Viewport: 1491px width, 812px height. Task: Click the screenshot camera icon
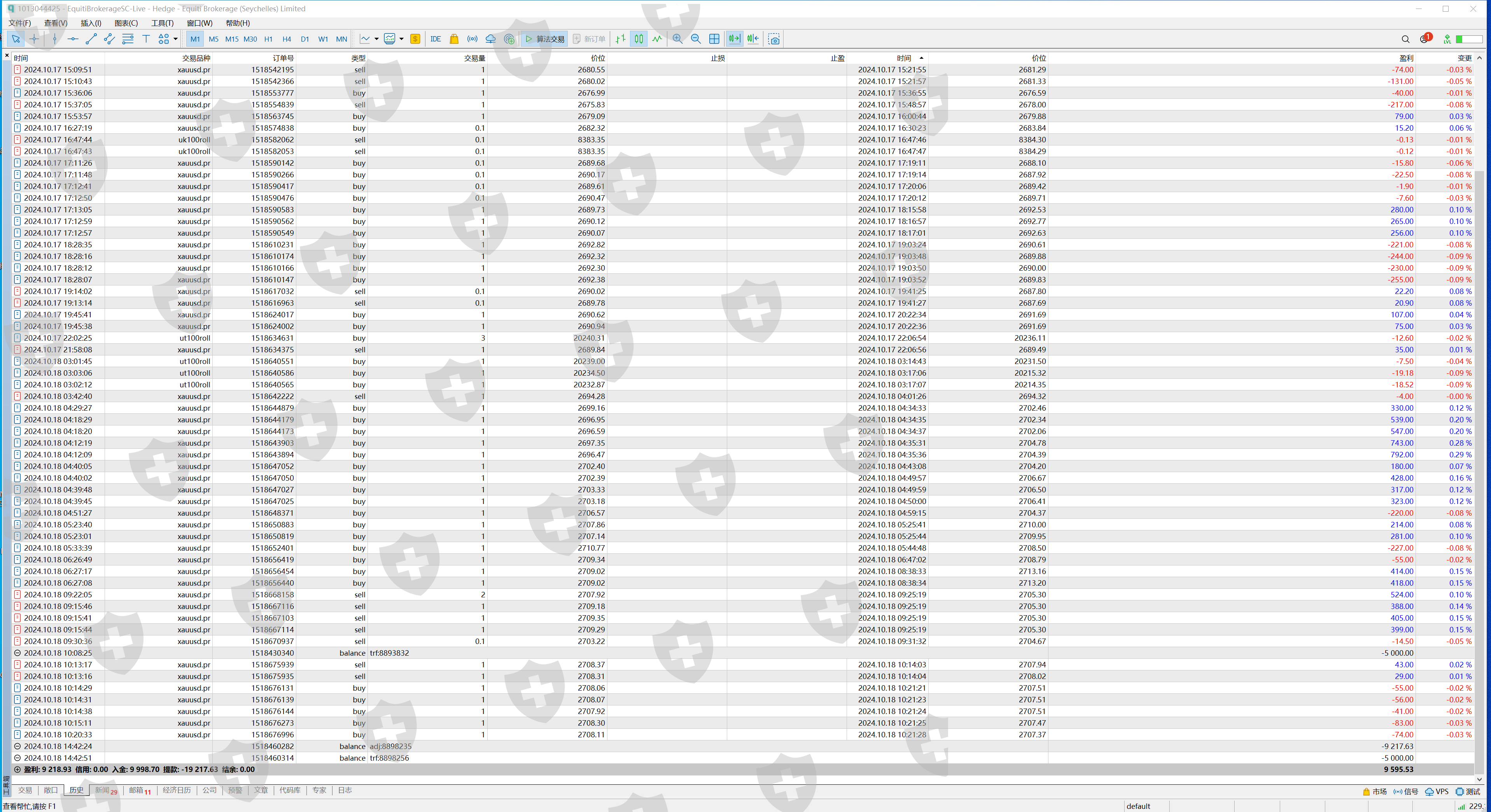[x=774, y=39]
